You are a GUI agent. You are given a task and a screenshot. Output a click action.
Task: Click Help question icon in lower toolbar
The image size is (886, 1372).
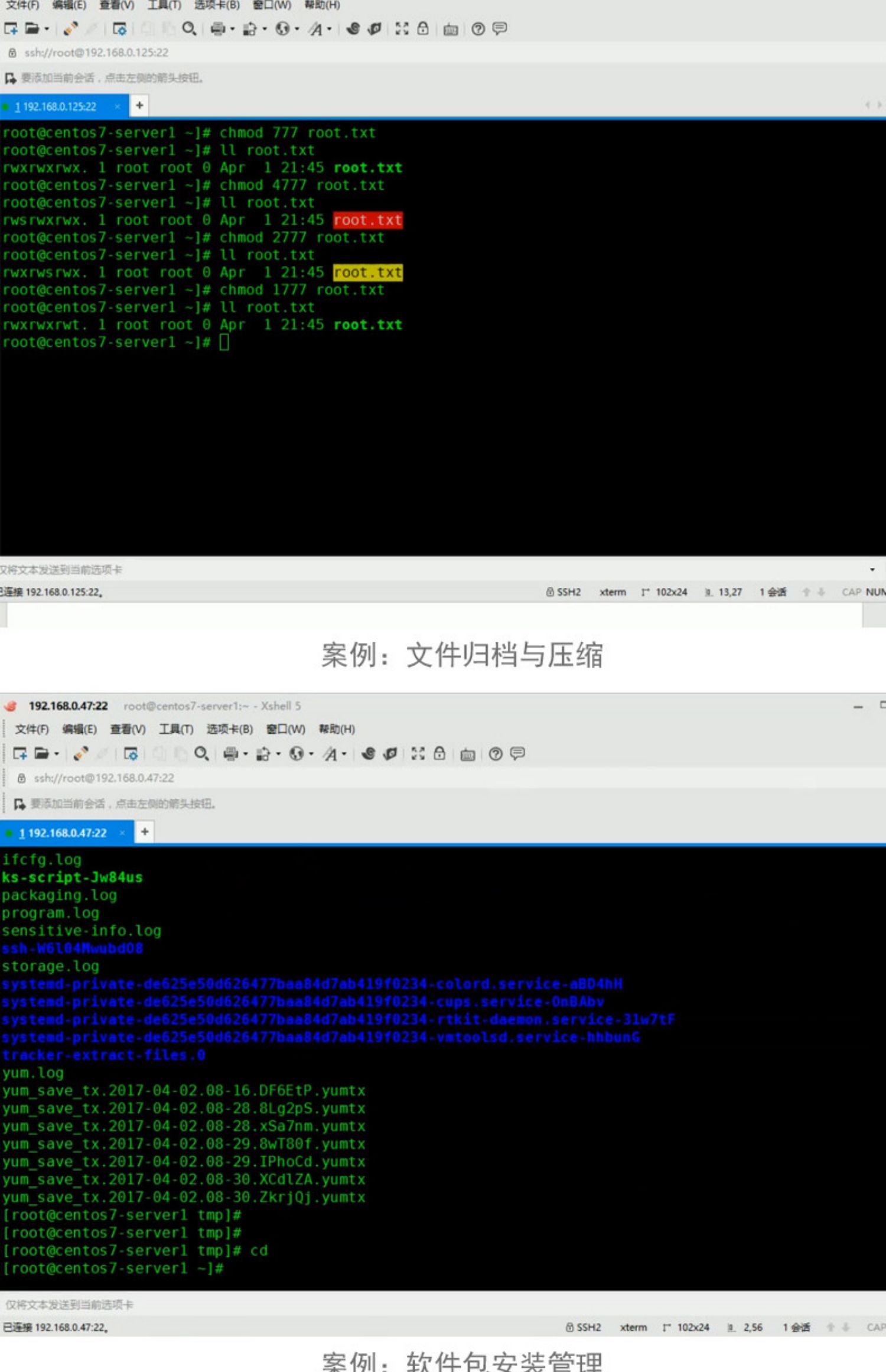(x=496, y=753)
